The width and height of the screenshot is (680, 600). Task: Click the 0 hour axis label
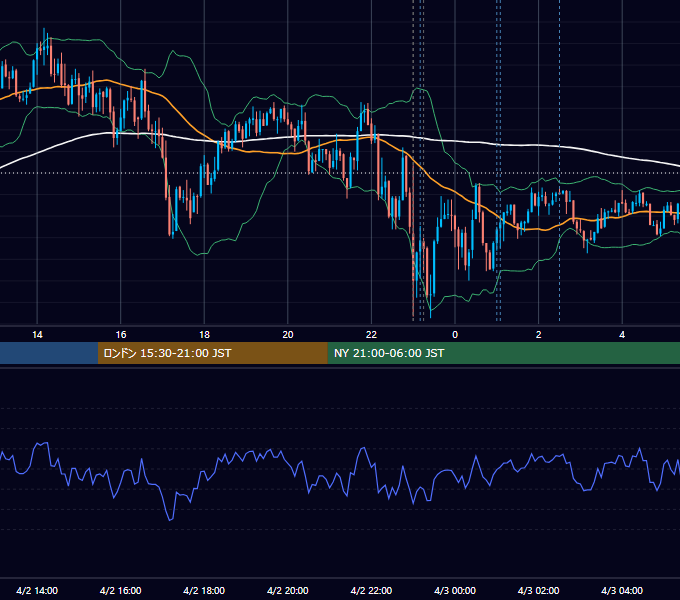click(455, 335)
